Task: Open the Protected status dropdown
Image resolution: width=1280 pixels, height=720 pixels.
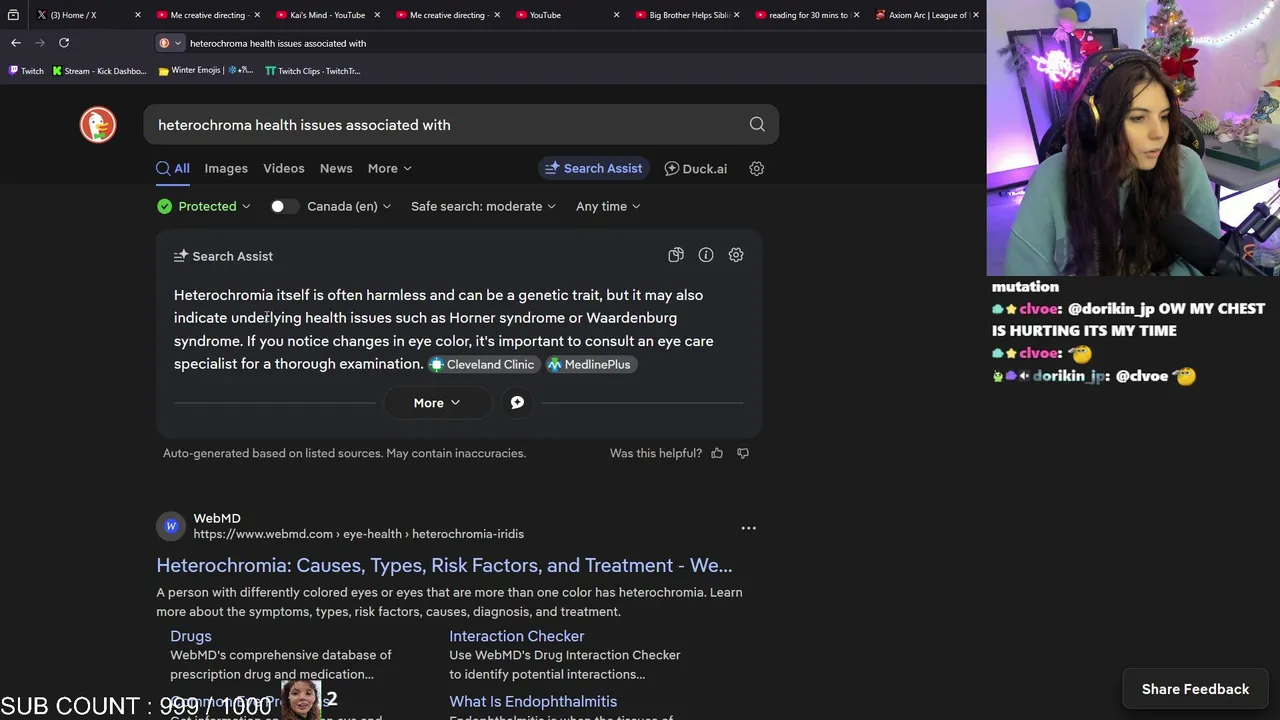Action: point(204,207)
